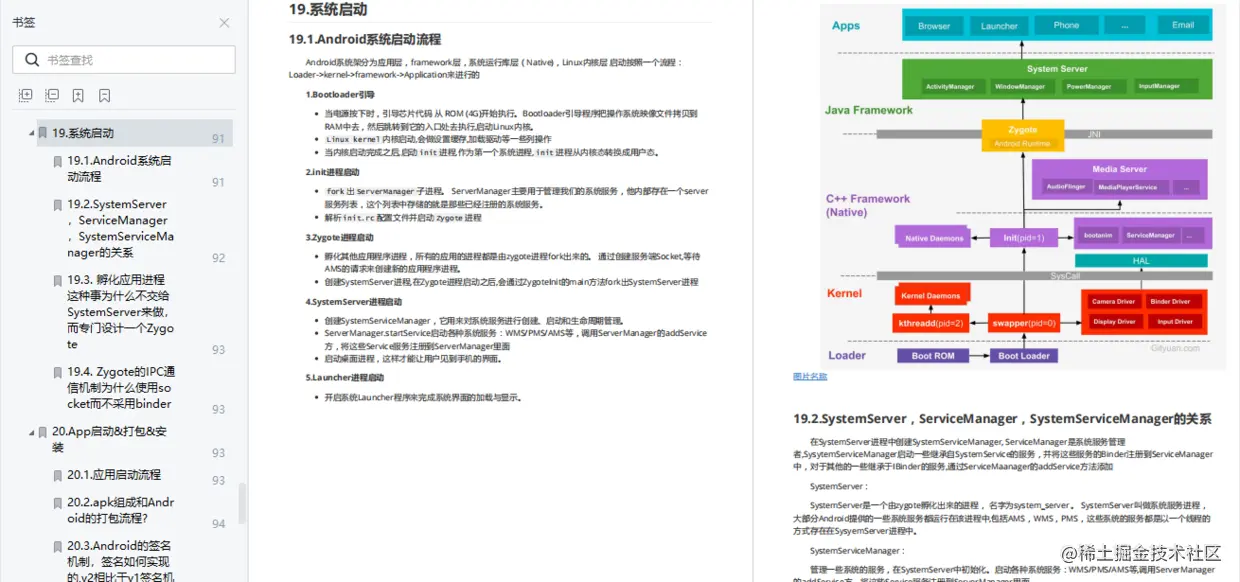Close the 书签 bookmarks panel
Image resolution: width=1240 pixels, height=582 pixels.
[224, 23]
